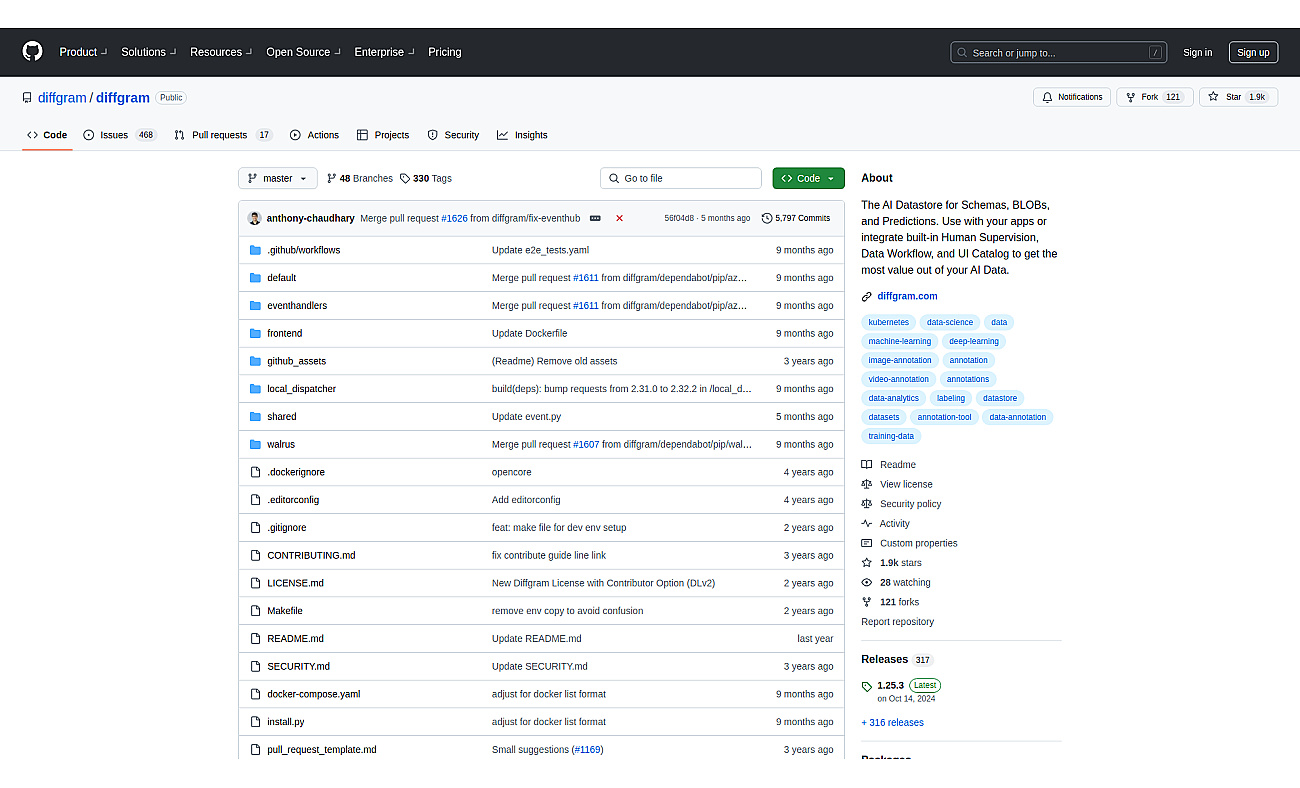The width and height of the screenshot is (1300, 788).
Task: Expand the Enterprise menu
Action: click(x=385, y=52)
